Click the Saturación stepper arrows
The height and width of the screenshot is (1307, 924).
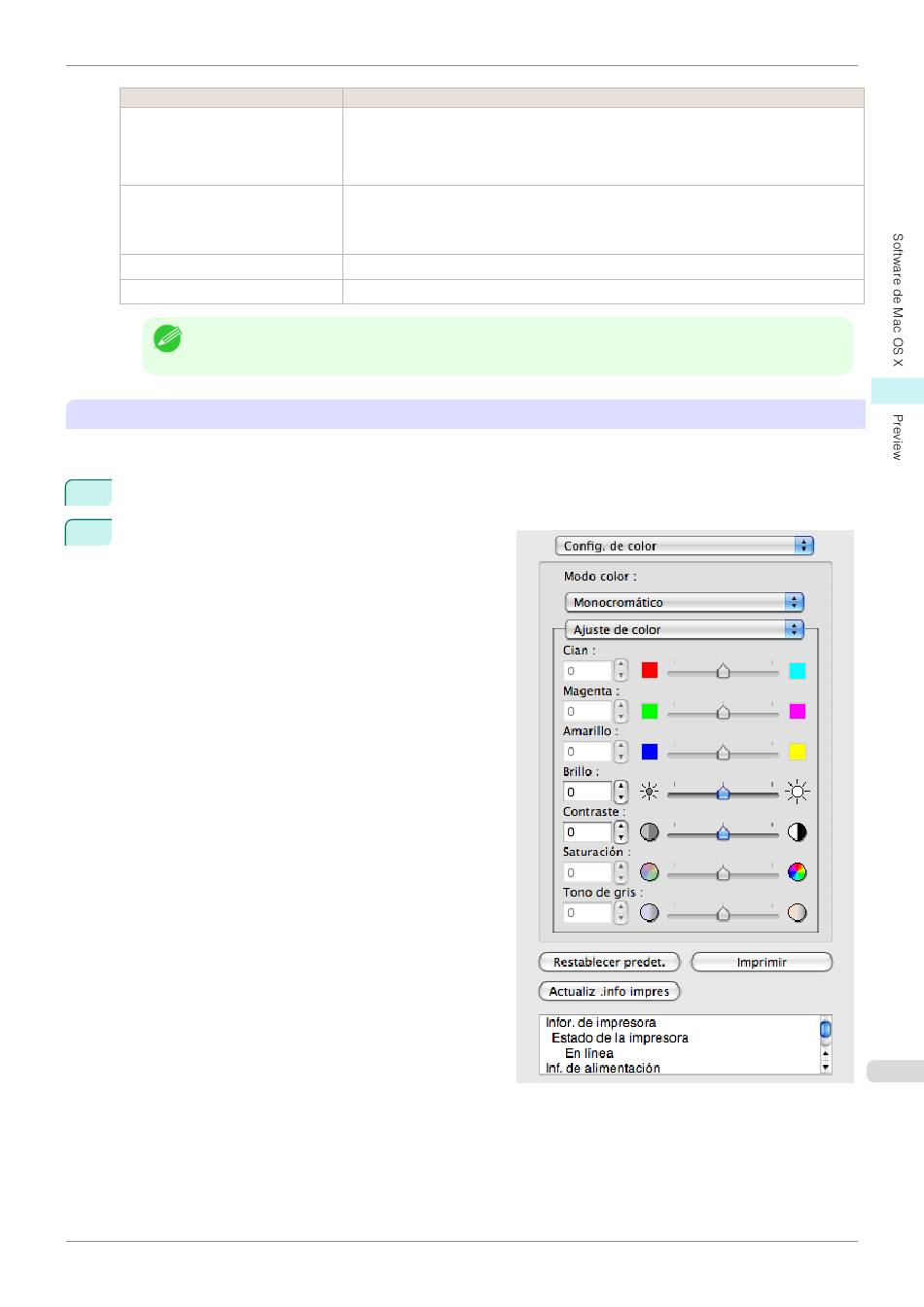point(622,872)
